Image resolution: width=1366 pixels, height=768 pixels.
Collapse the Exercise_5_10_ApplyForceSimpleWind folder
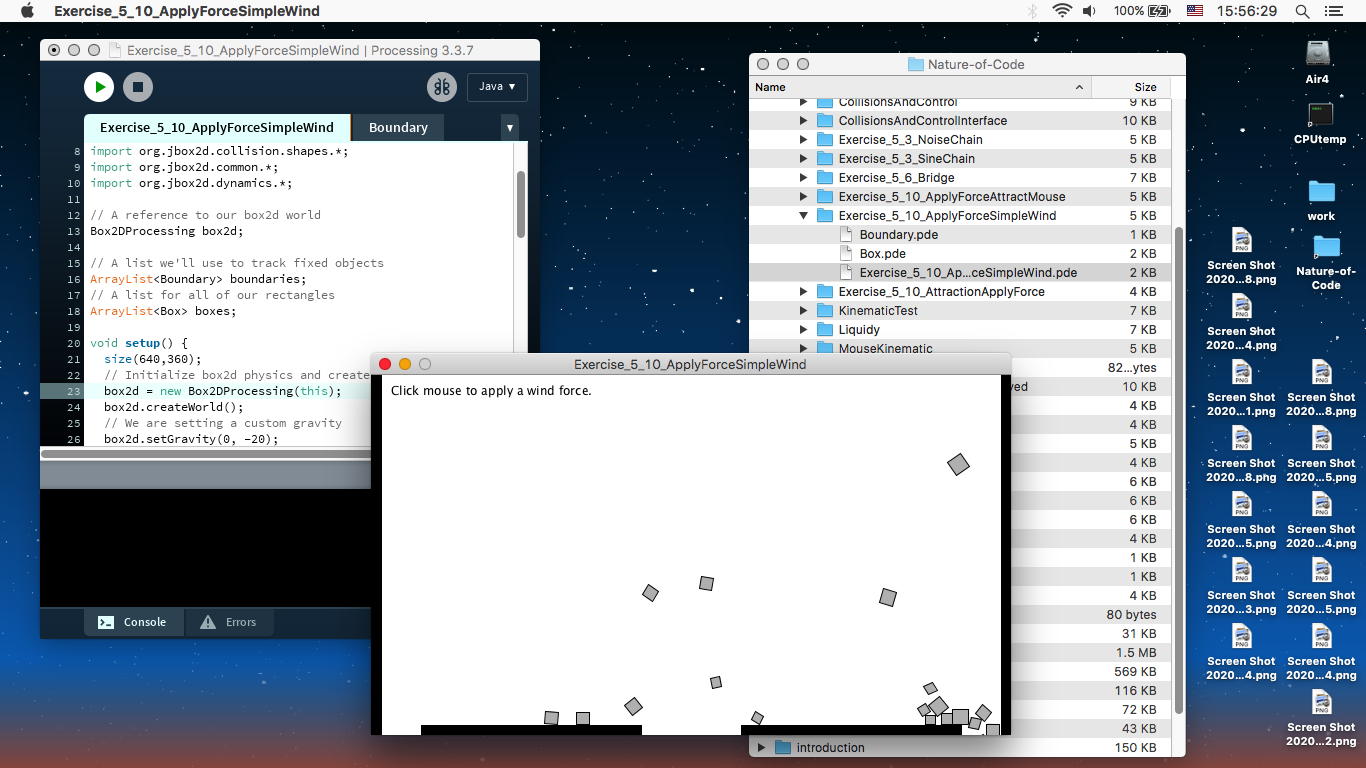(803, 216)
